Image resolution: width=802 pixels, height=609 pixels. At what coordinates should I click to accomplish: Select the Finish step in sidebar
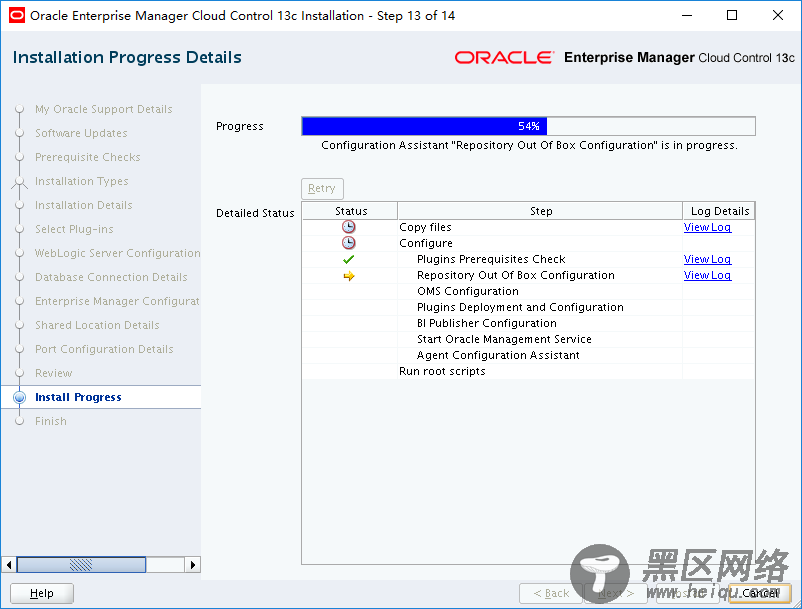pyautogui.click(x=51, y=421)
